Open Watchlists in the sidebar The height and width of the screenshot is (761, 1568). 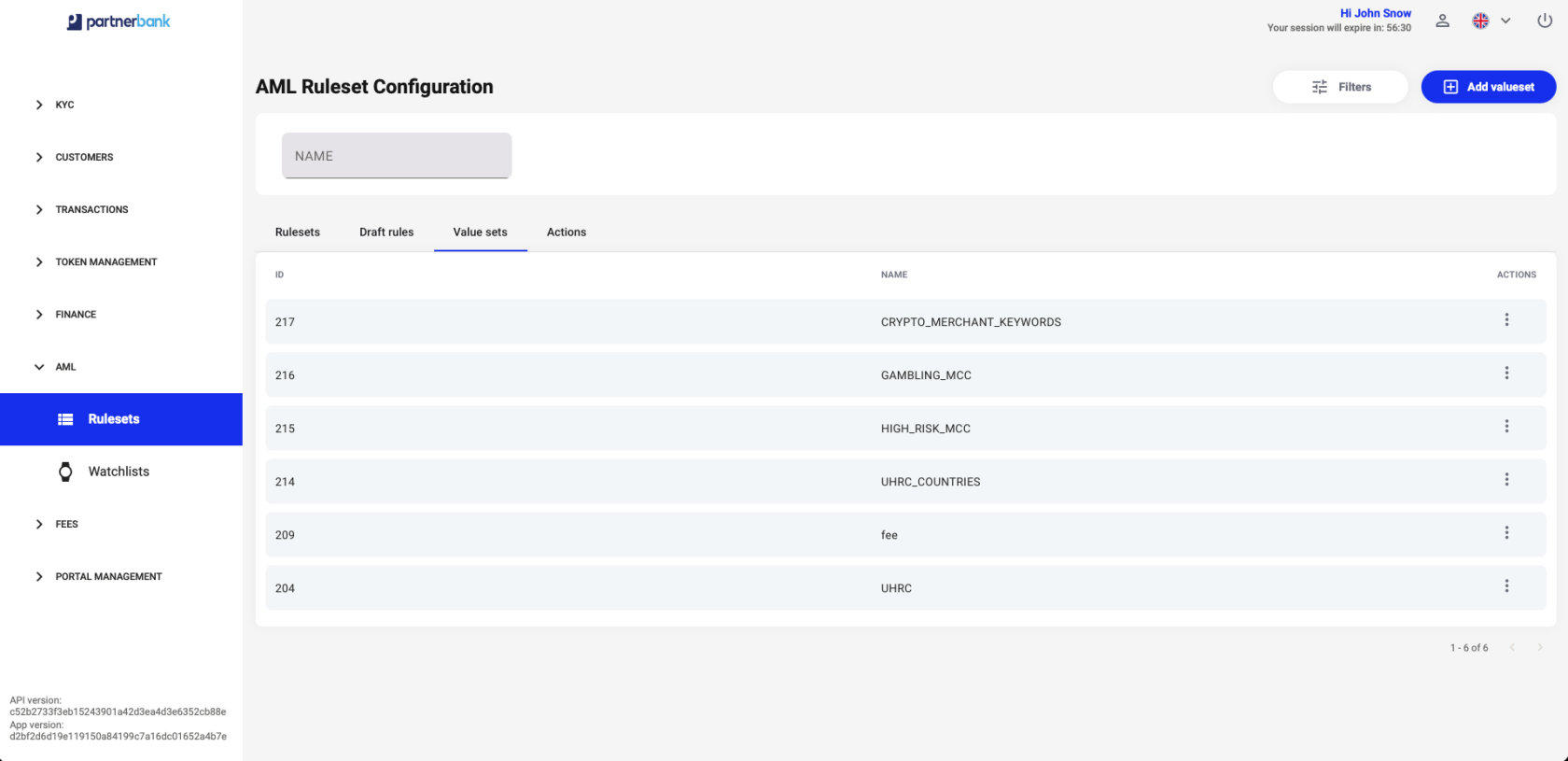tap(121, 472)
